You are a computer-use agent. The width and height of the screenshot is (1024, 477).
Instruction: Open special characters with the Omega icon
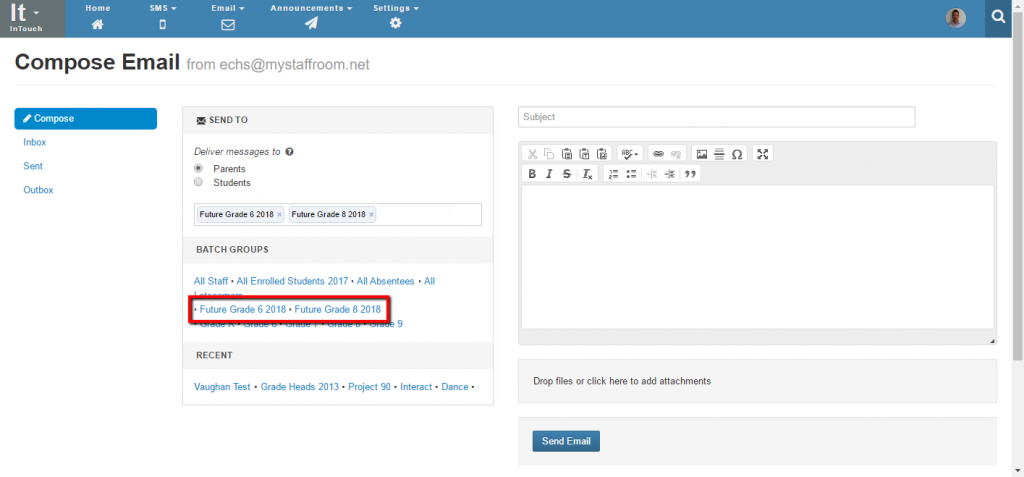737,154
